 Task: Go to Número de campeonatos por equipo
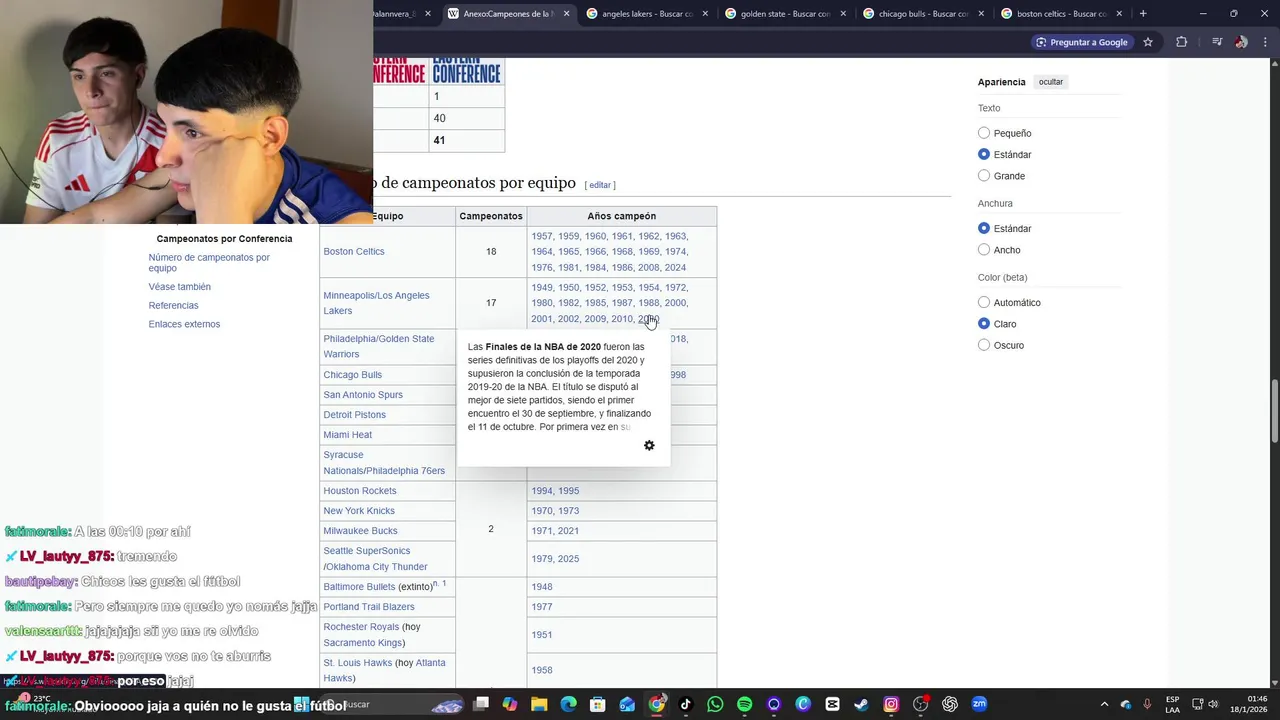coord(209,262)
